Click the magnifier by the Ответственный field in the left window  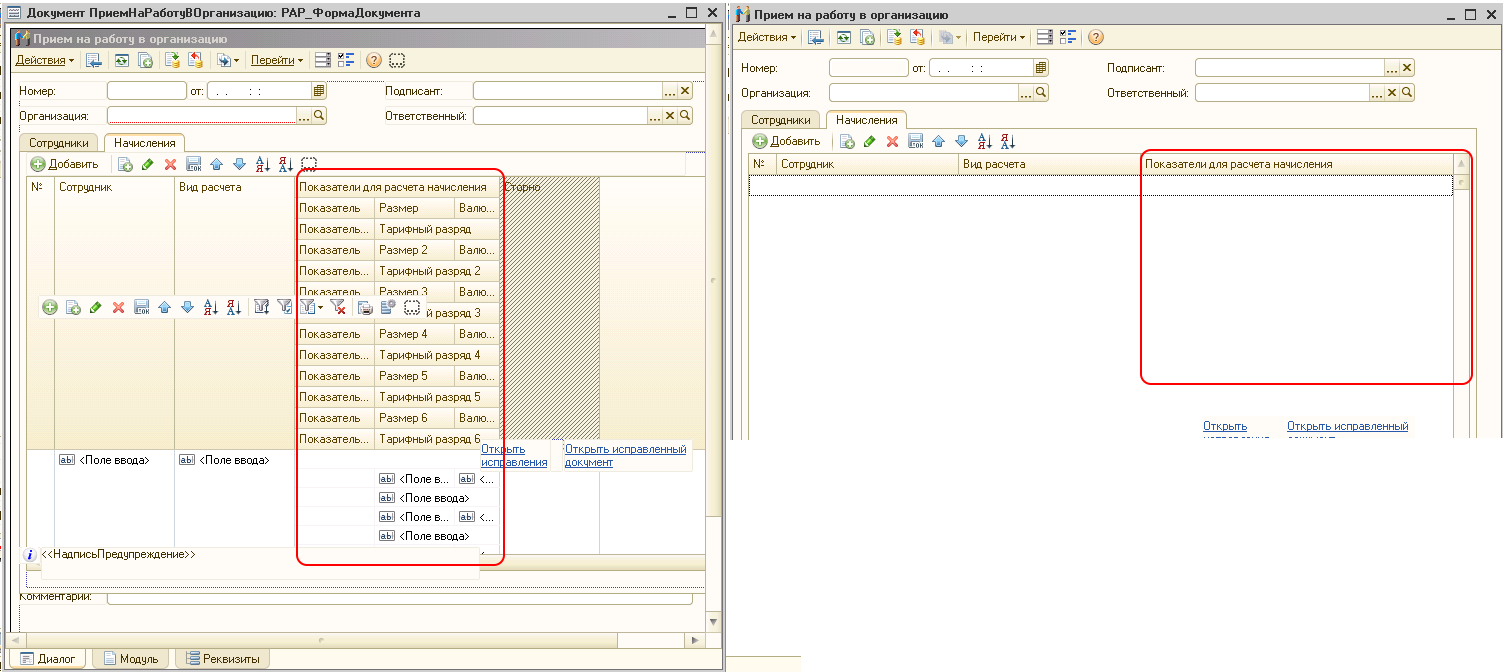[686, 115]
